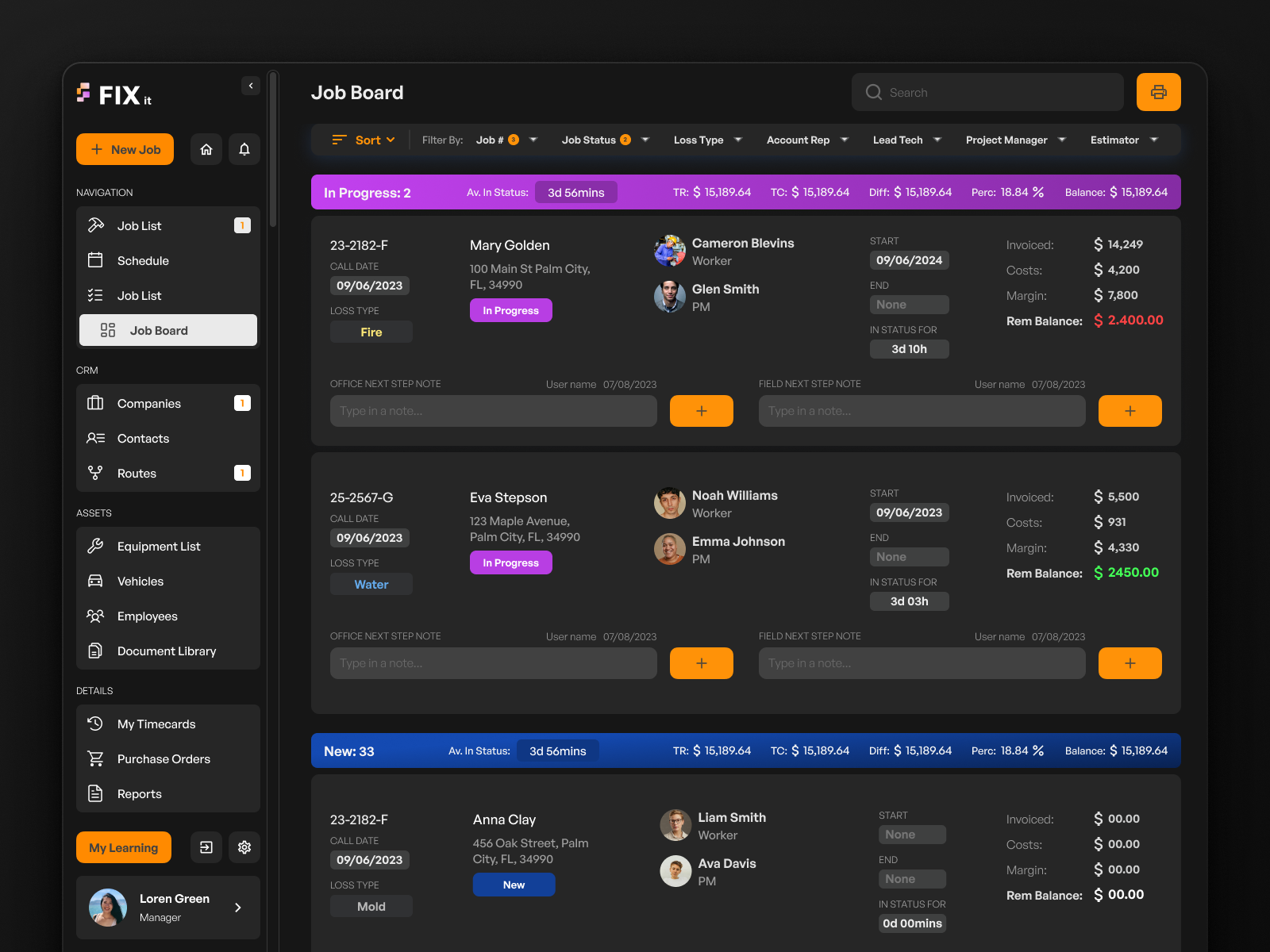Image resolution: width=1270 pixels, height=952 pixels.
Task: Collapse the sidebar with the chevron
Action: [250, 86]
